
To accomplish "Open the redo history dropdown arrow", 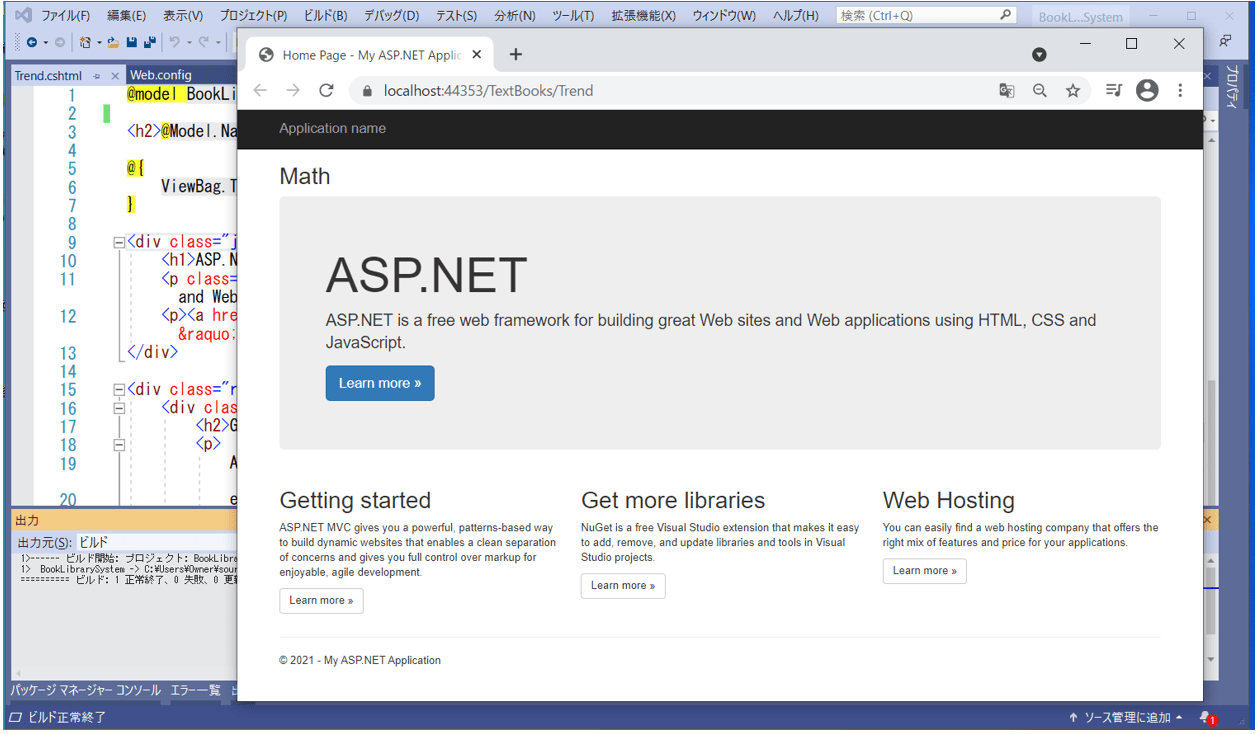I will [216, 42].
